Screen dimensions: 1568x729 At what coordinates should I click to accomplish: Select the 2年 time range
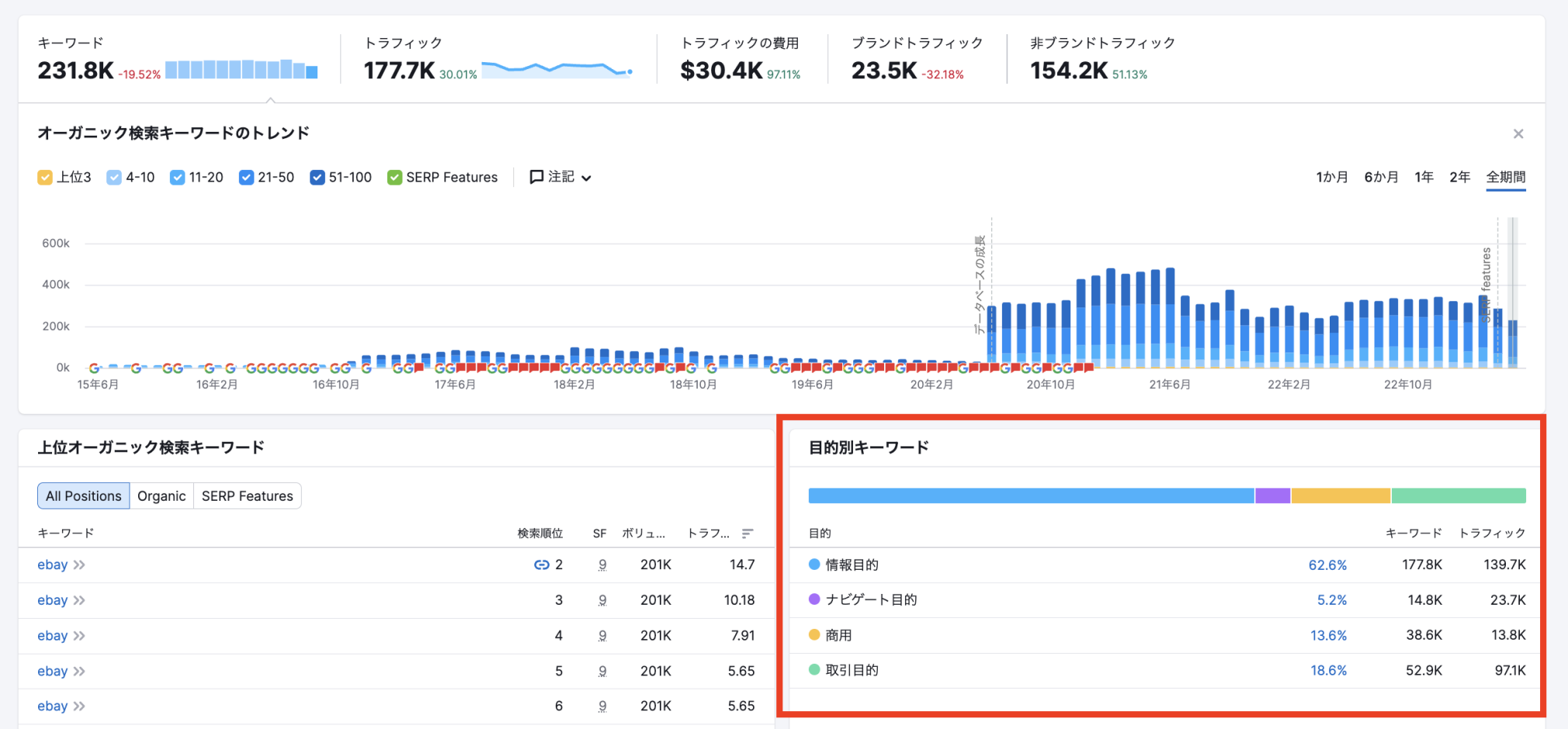(1459, 177)
